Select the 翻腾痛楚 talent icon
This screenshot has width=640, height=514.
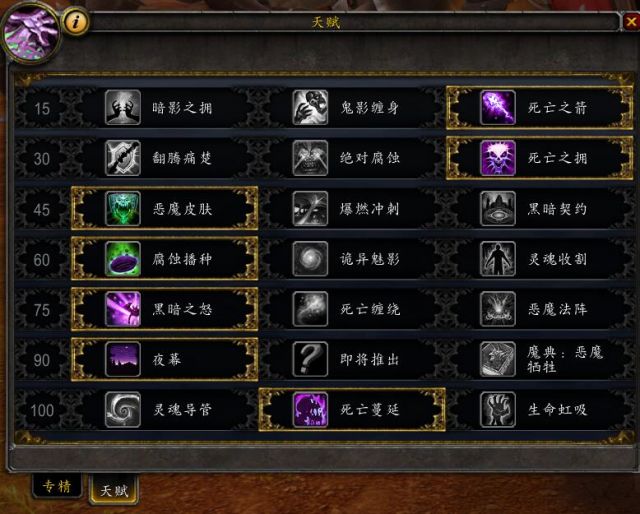pyautogui.click(x=123, y=158)
